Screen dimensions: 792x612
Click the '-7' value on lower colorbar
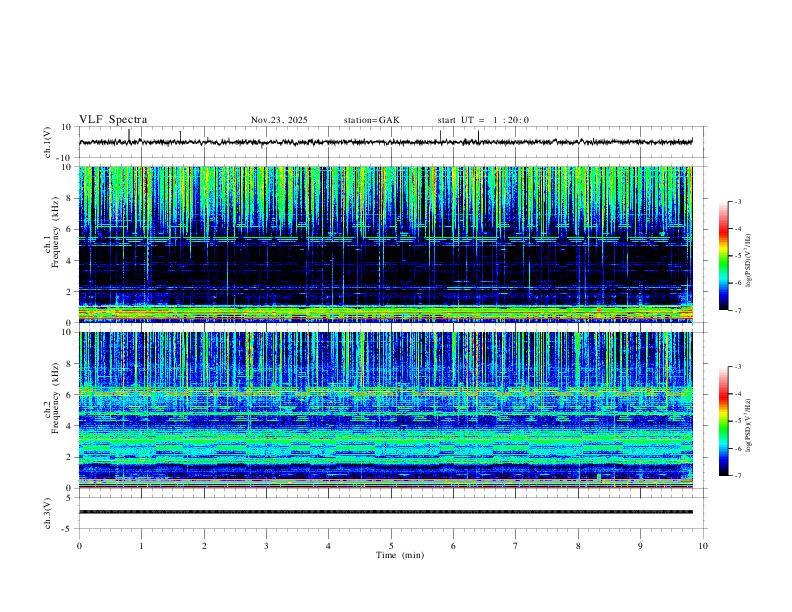tap(738, 475)
